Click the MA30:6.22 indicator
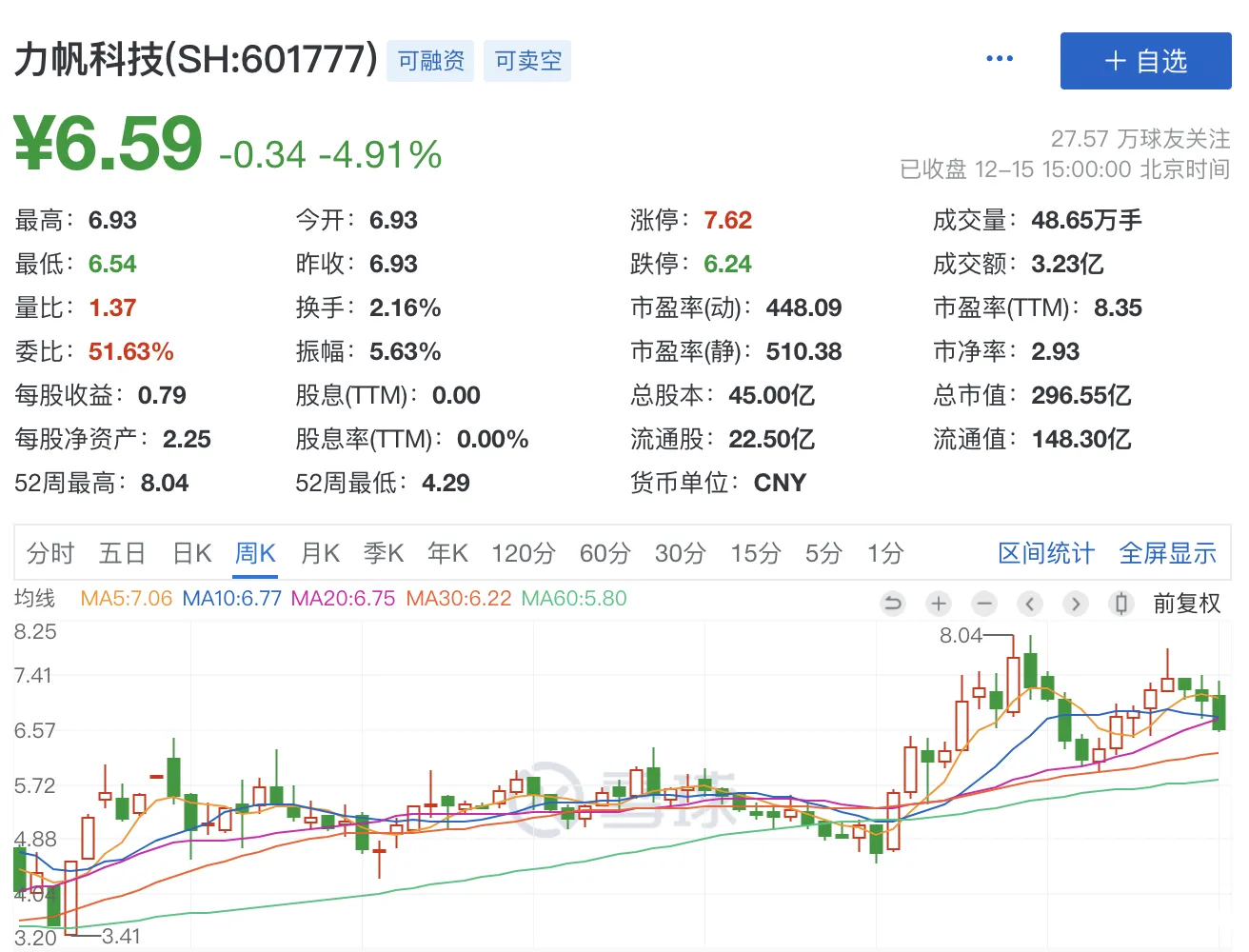Viewport: 1249px width, 952px height. pyautogui.click(x=458, y=599)
